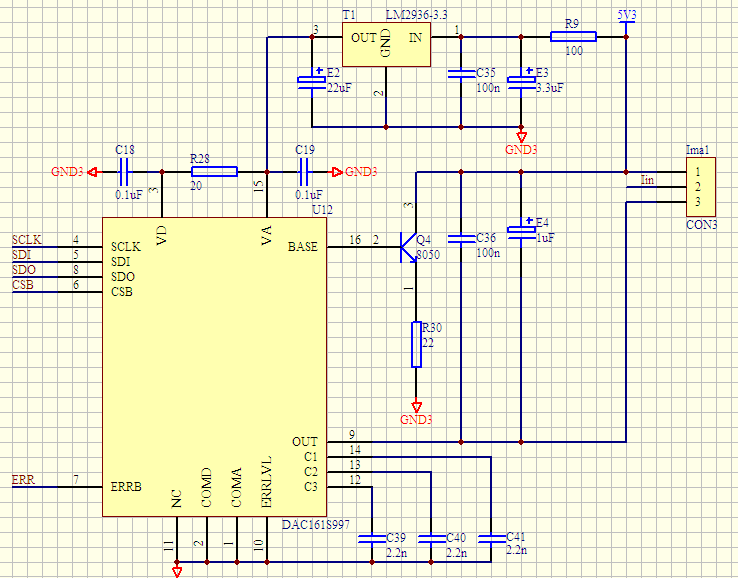Select electrolytic capacitor E3 symbol
The height and width of the screenshot is (578, 738).
(x=521, y=79)
